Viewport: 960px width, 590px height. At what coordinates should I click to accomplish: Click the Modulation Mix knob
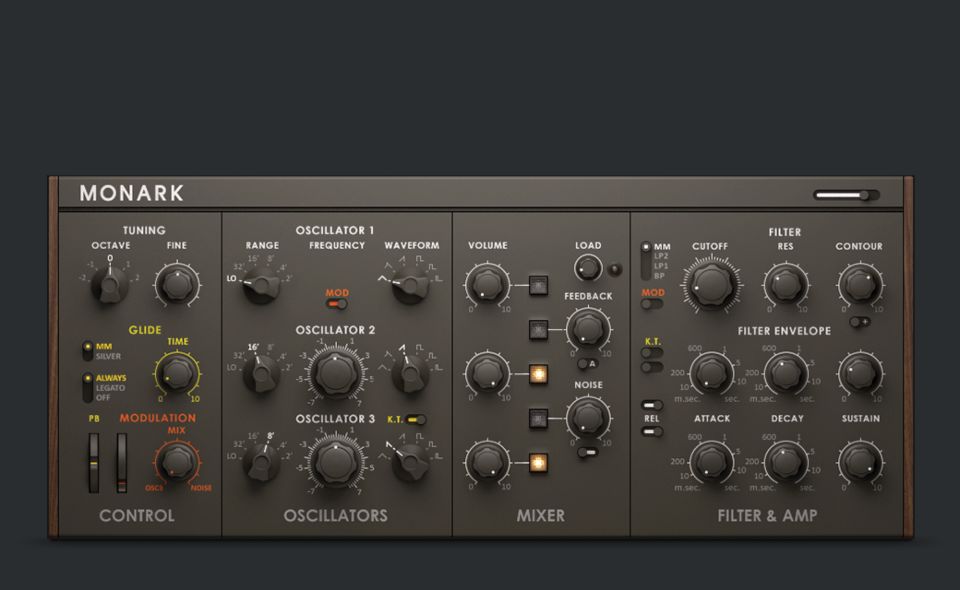point(177,461)
